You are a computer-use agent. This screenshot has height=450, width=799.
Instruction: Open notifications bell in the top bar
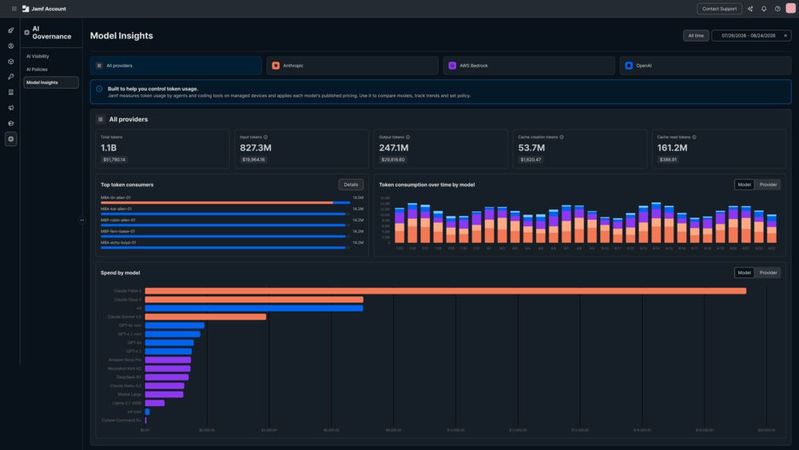coord(764,9)
